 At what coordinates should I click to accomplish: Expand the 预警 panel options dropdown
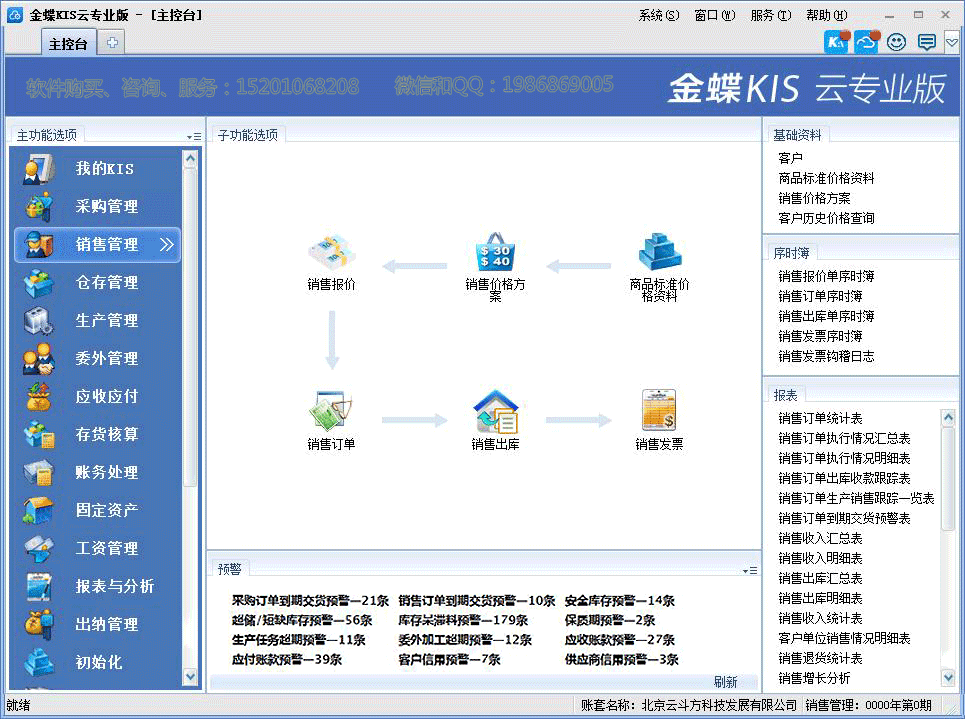coord(750,570)
